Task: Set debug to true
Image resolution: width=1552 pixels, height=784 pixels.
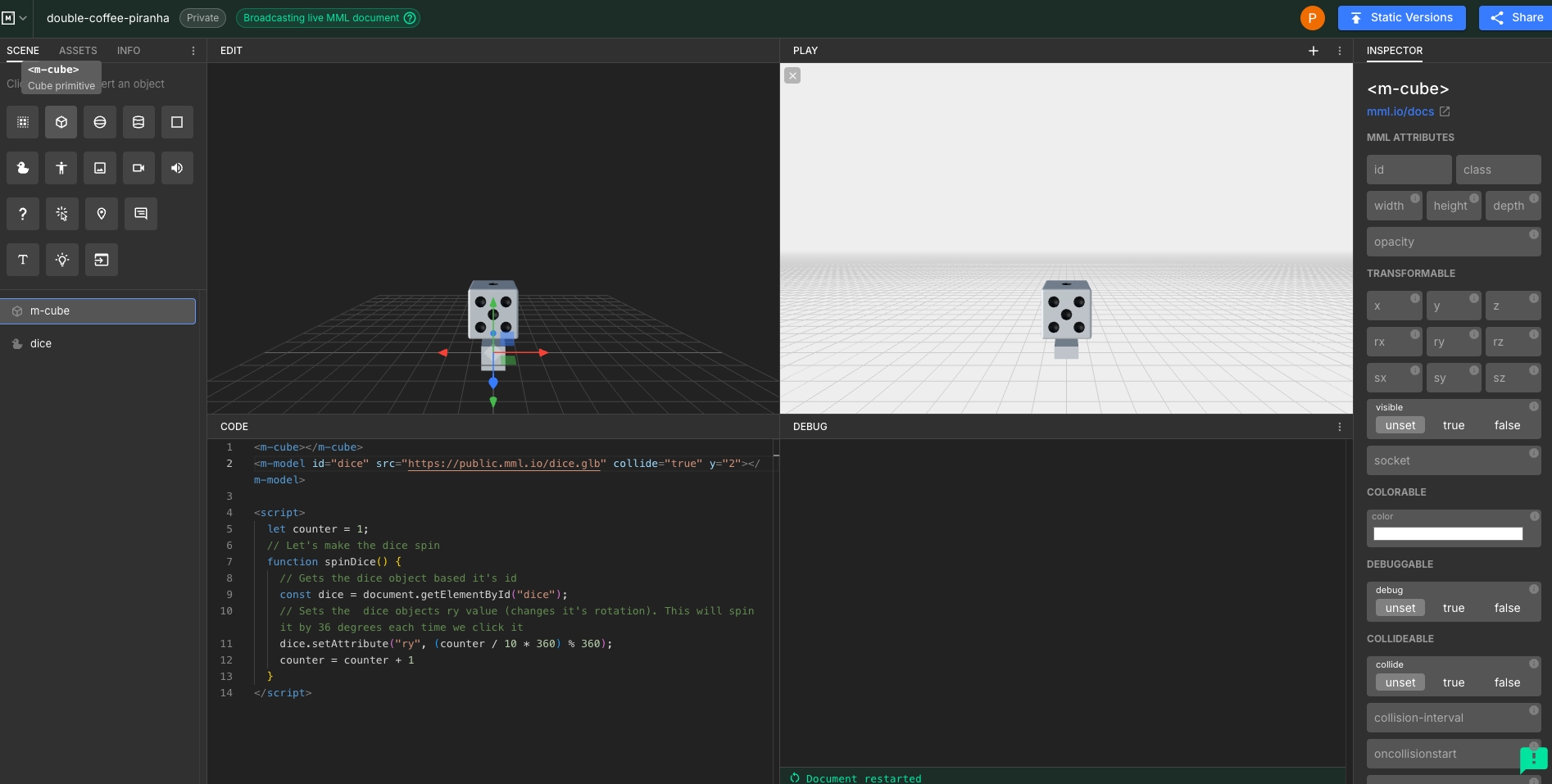Action: [x=1453, y=608]
